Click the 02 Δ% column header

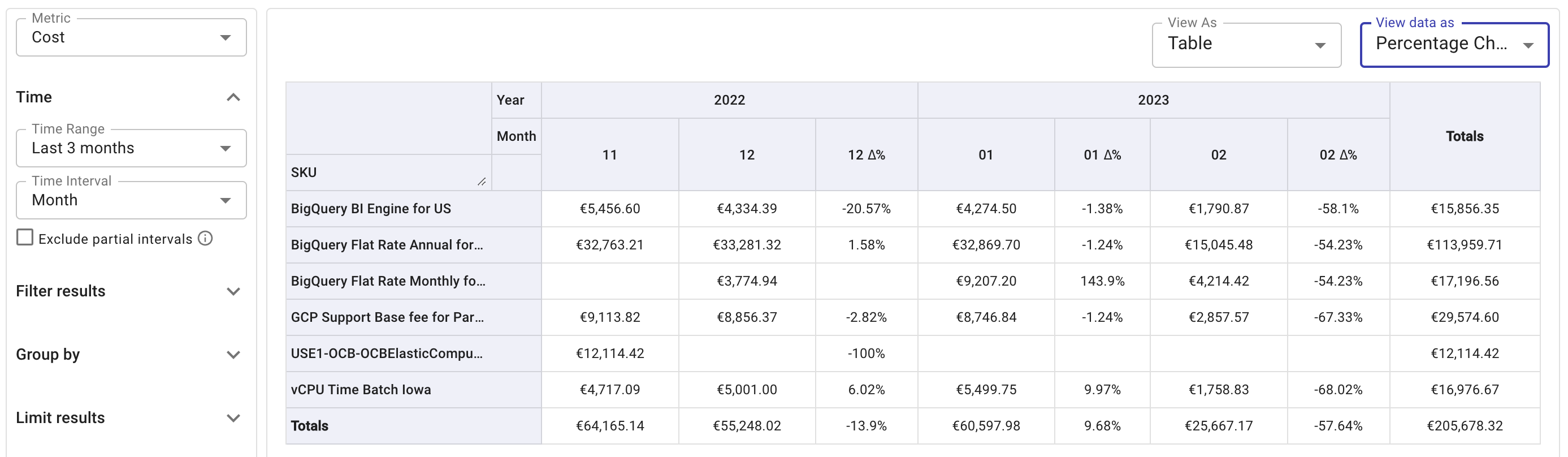click(1339, 155)
